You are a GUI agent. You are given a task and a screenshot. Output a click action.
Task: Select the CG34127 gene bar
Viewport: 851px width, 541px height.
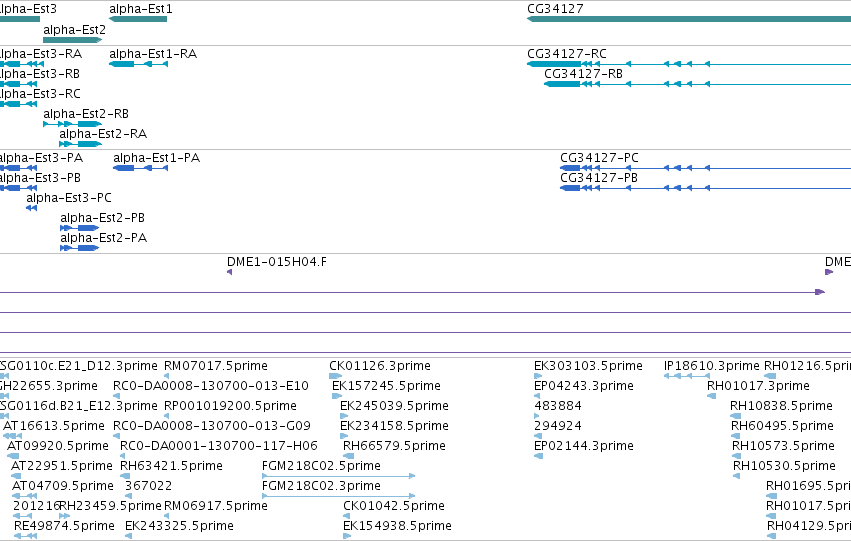(689, 20)
